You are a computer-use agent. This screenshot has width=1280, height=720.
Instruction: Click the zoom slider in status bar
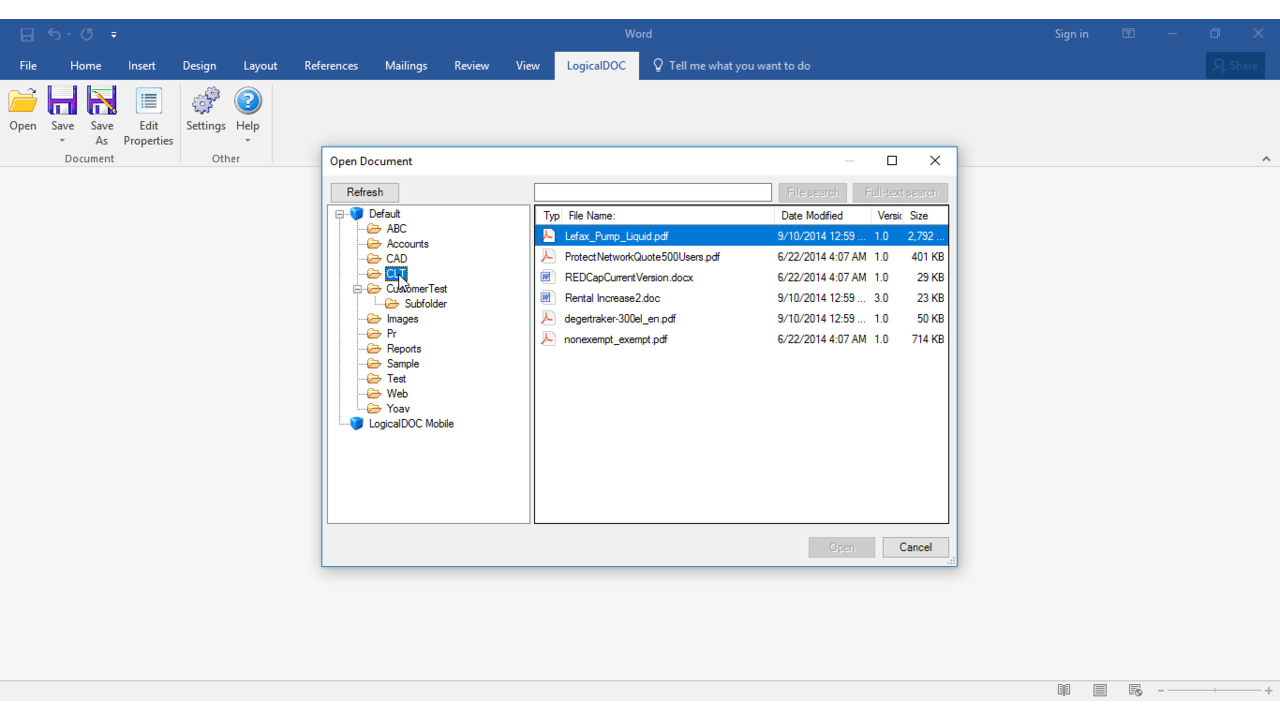[x=1214, y=690]
